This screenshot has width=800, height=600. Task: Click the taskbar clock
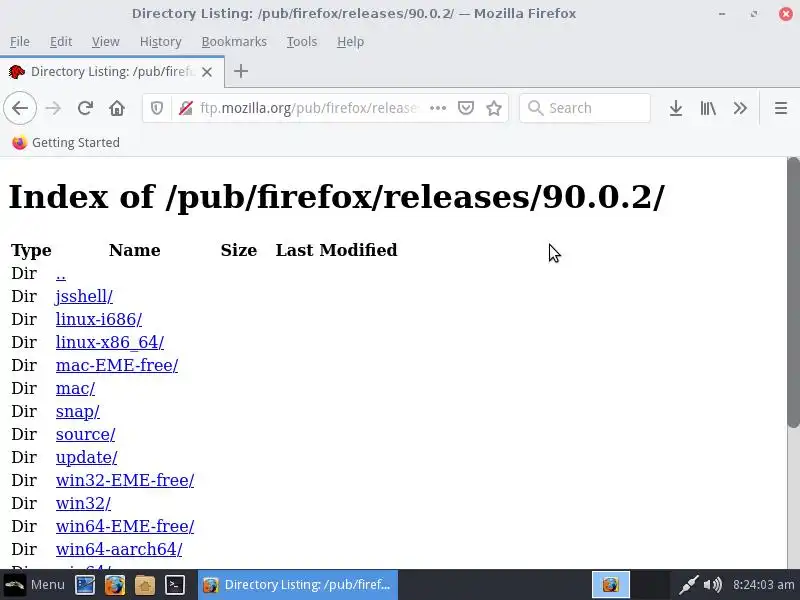click(764, 585)
